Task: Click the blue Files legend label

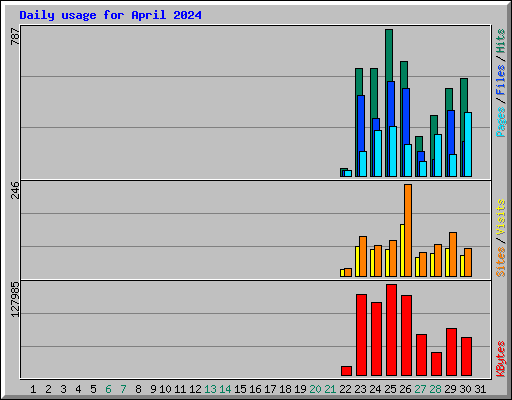Action: tap(501, 80)
